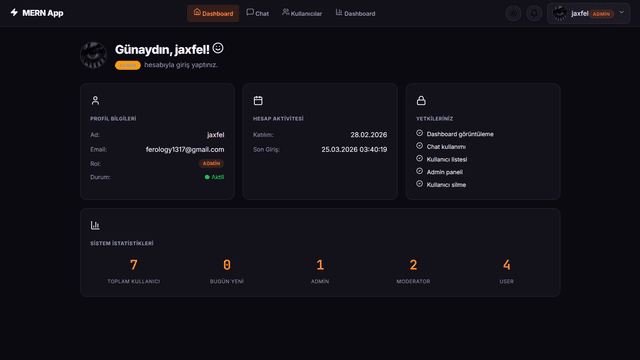This screenshot has height=360, width=640.
Task: Click the Dashboard görüntüleme permission text
Action: [460, 134]
